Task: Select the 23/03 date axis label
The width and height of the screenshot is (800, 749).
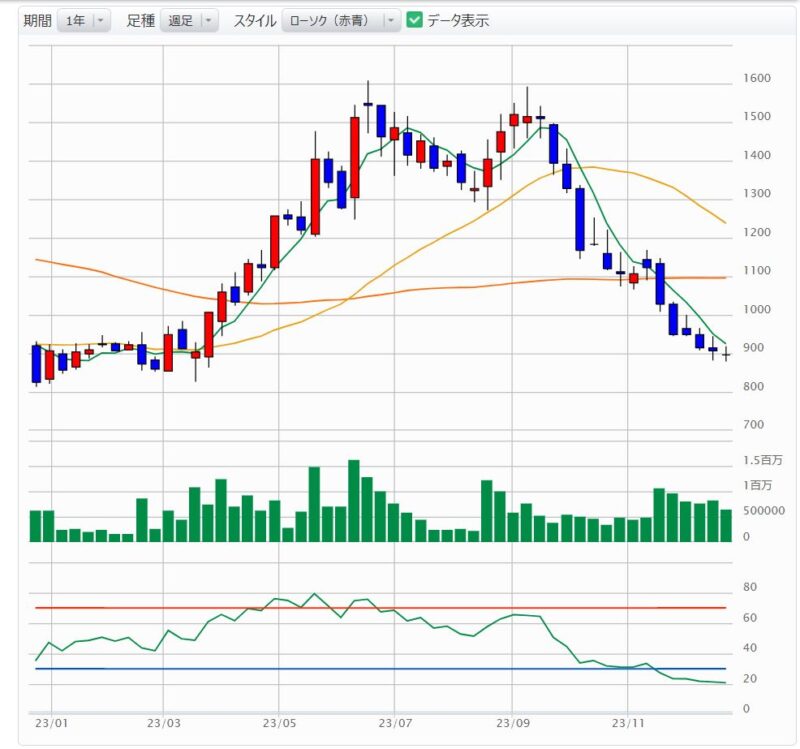Action: 164,723
